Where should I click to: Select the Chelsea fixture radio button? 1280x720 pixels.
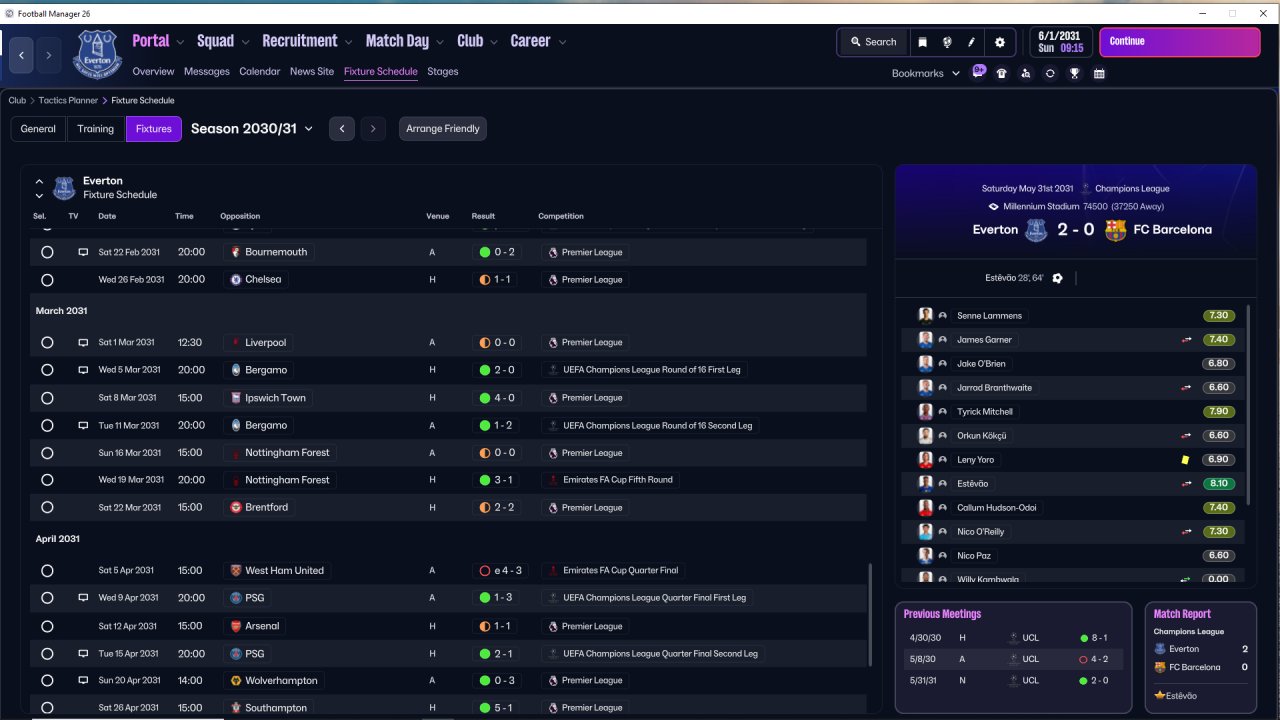coord(47,280)
